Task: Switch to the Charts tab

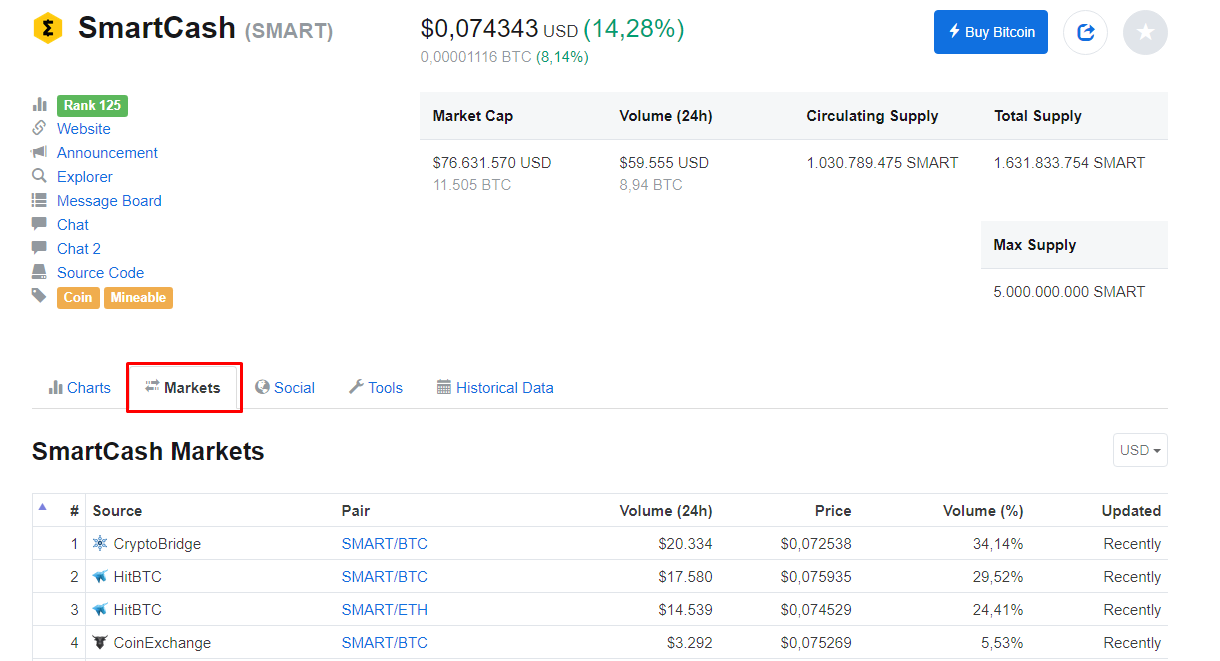Action: click(80, 388)
